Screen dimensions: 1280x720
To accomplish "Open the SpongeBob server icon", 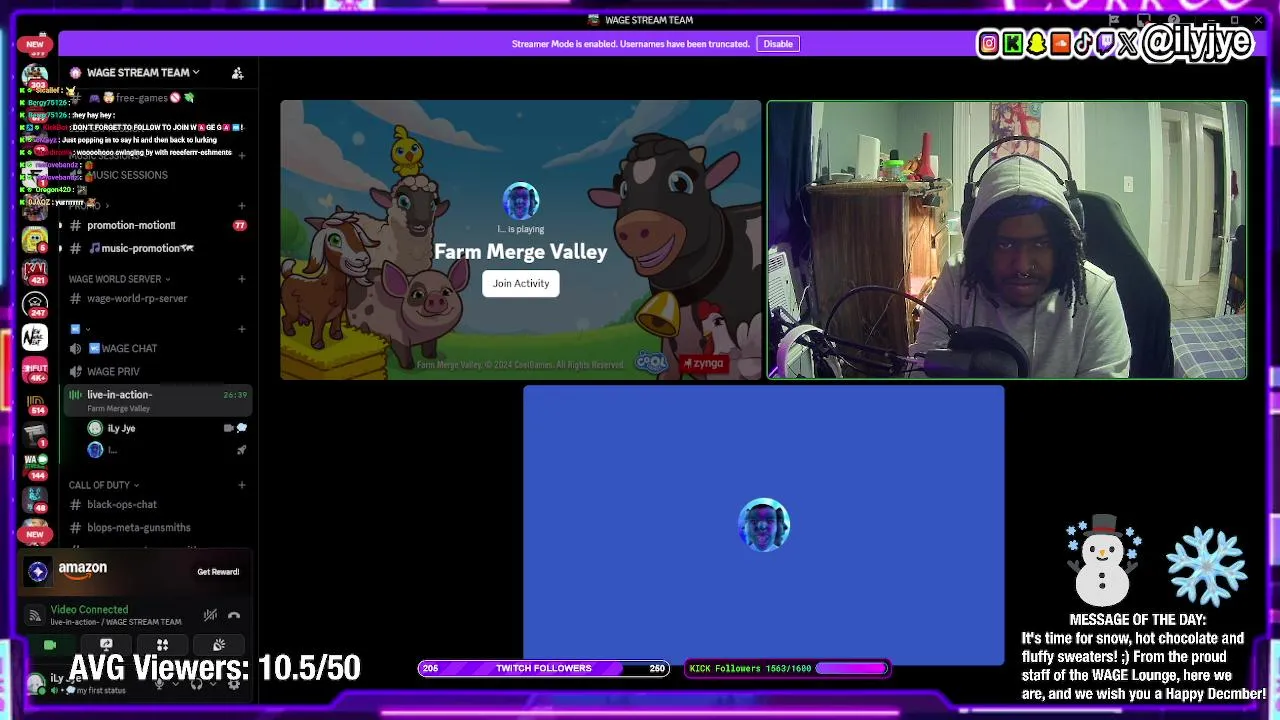I will tap(35, 240).
